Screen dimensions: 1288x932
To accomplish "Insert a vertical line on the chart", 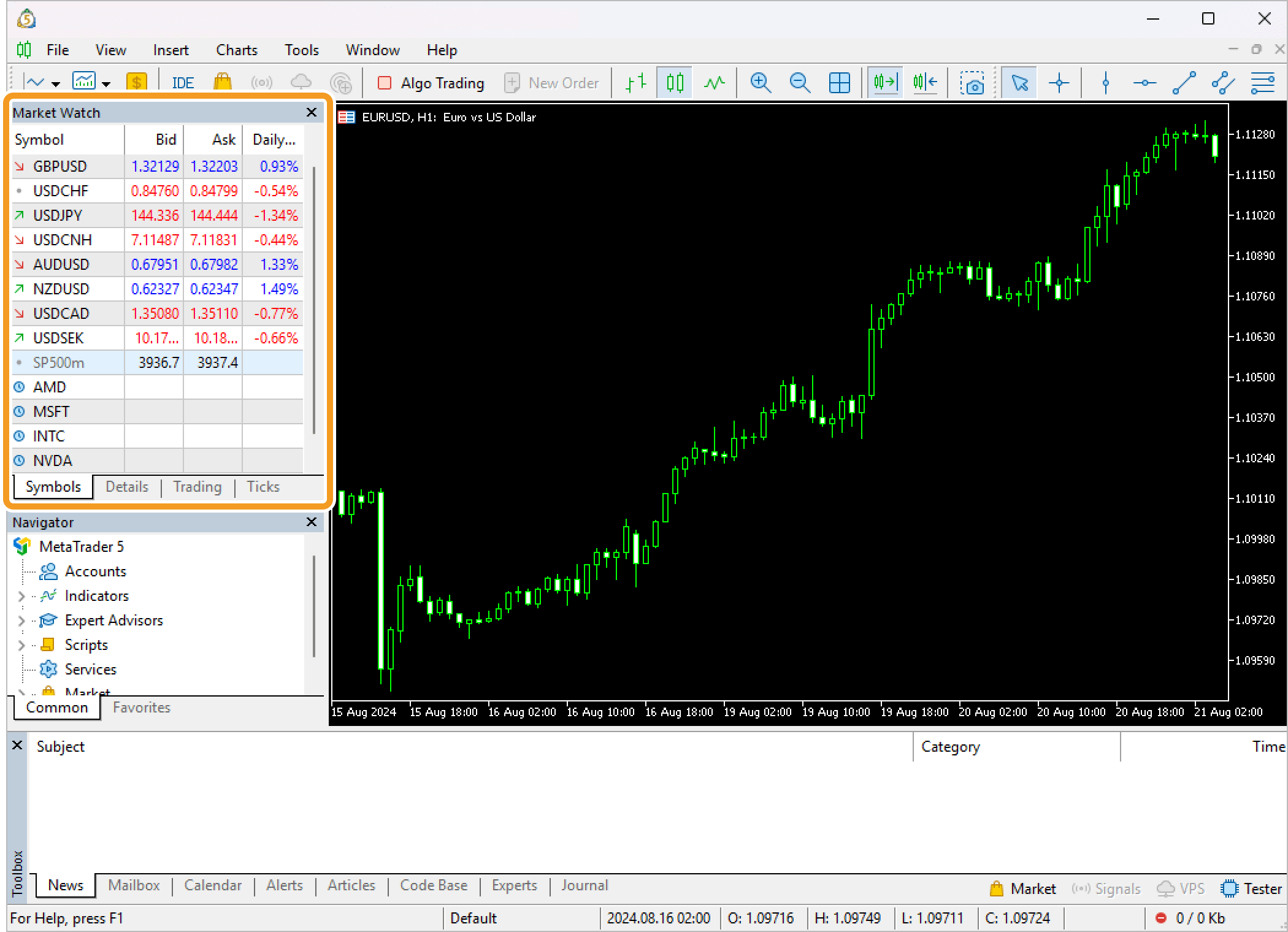I will pos(1105,82).
